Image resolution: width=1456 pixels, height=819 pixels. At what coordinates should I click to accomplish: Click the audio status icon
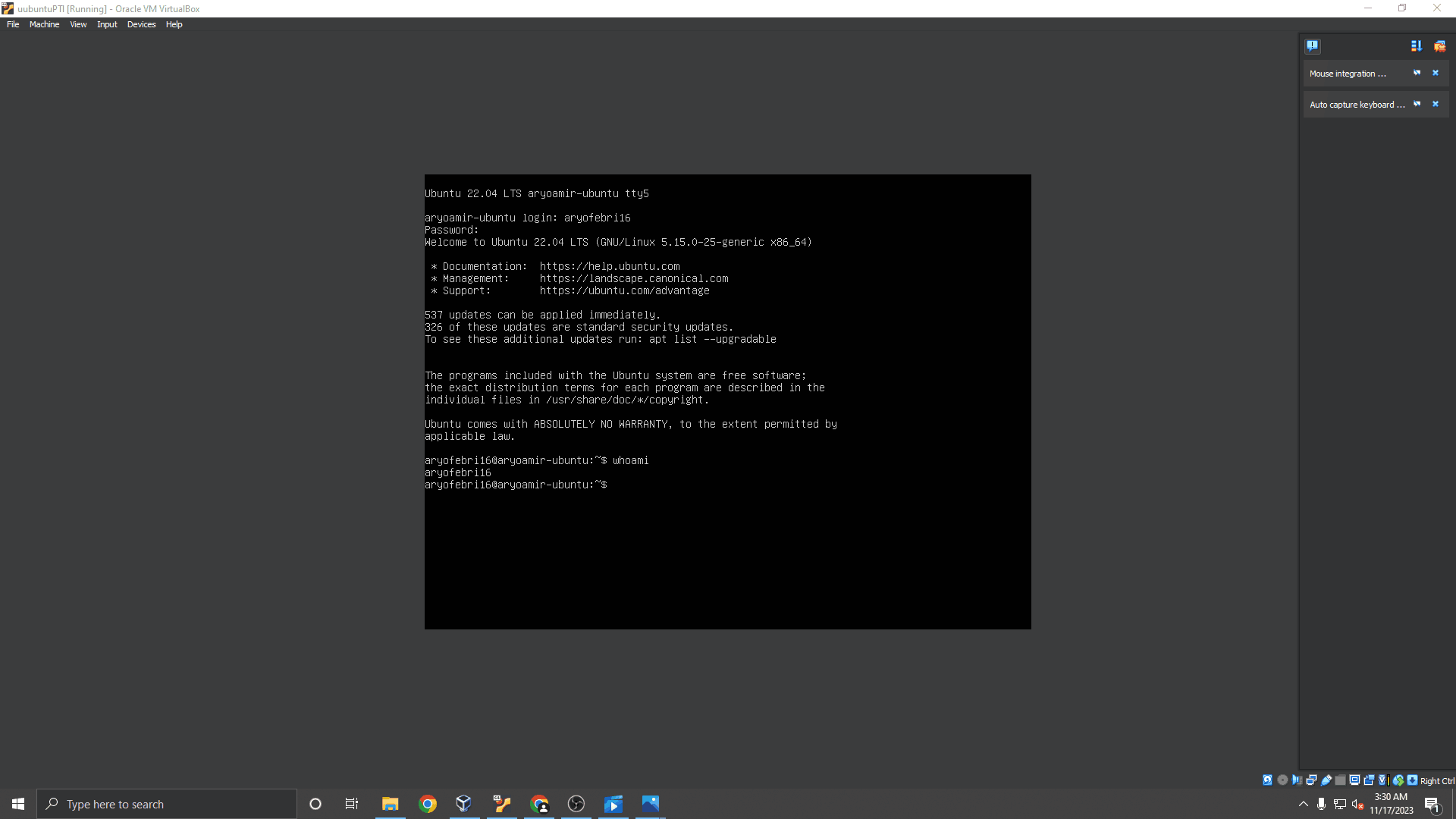coord(1297,780)
